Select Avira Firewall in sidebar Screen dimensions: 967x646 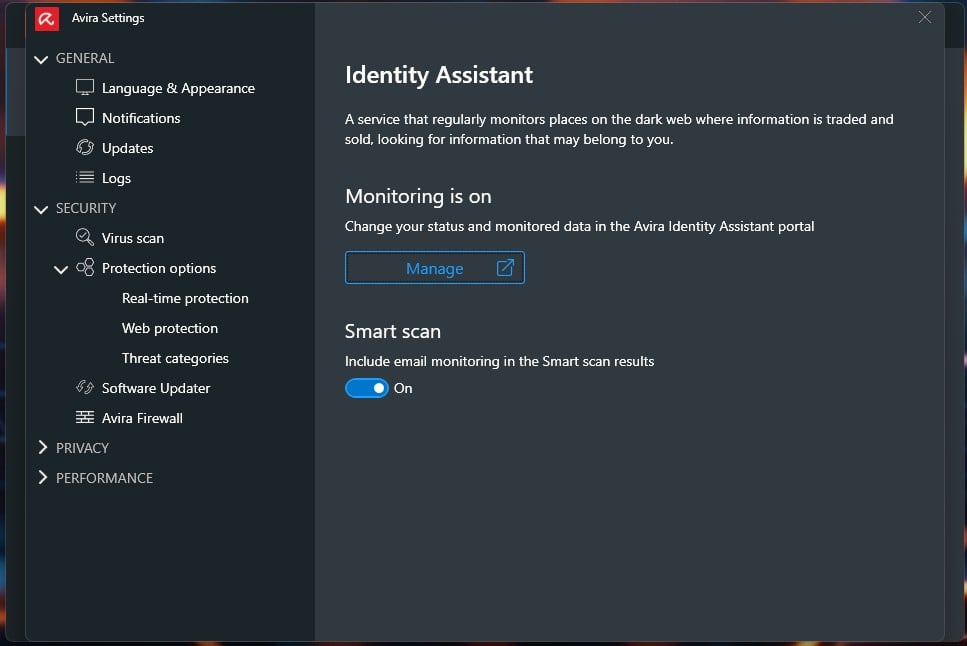142,418
